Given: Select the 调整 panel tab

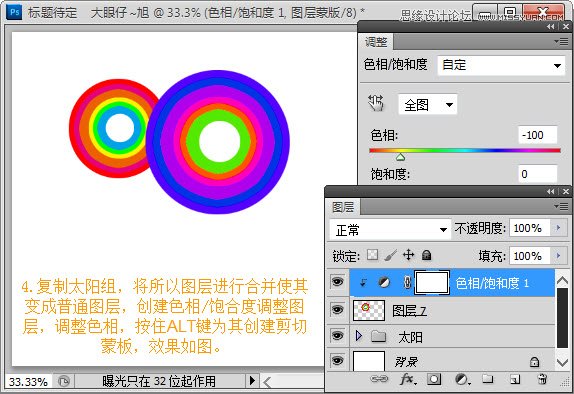Looking at the screenshot, I should point(376,42).
